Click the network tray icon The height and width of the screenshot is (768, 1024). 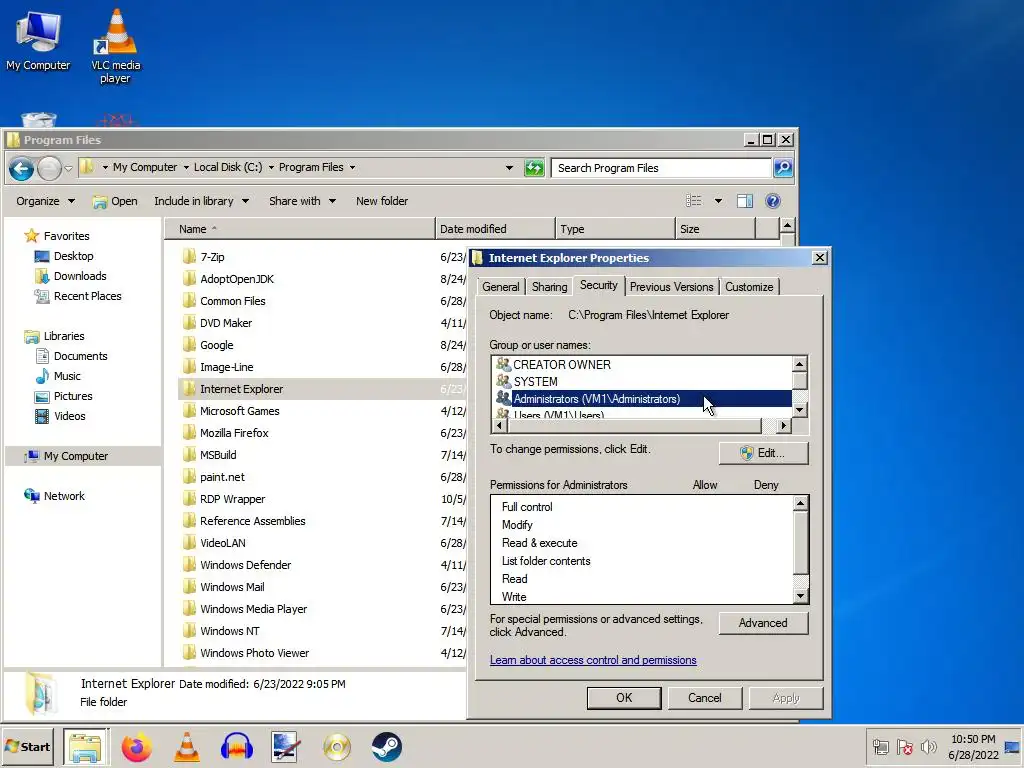point(880,746)
